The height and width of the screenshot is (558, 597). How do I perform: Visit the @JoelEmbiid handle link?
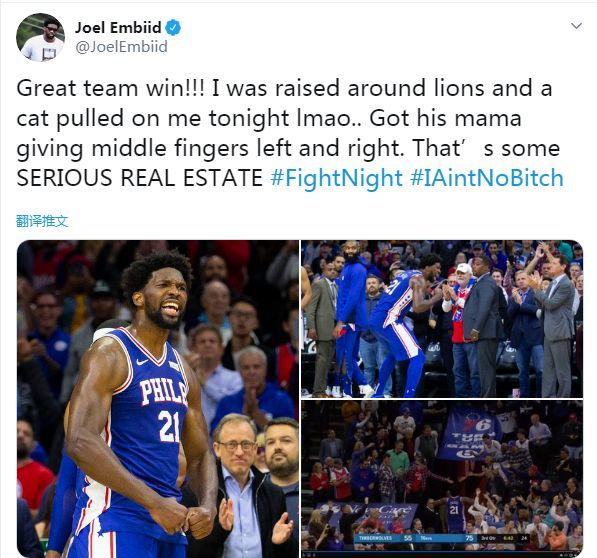click(x=121, y=47)
